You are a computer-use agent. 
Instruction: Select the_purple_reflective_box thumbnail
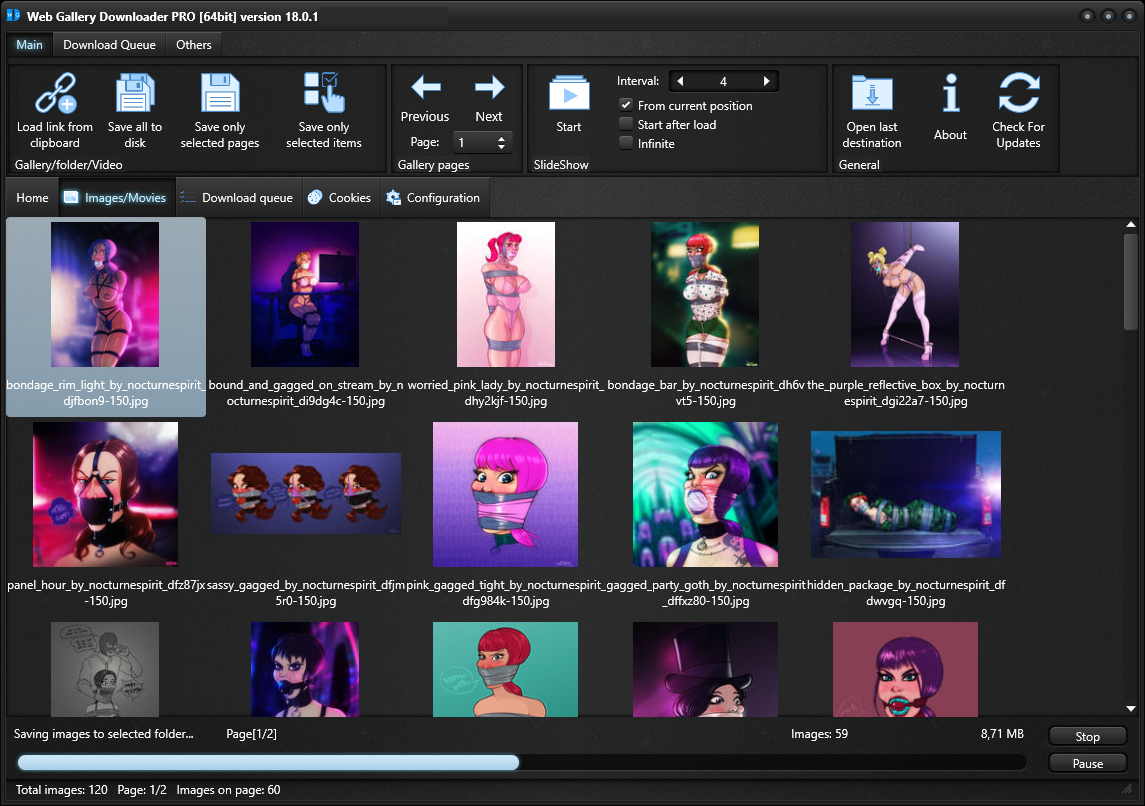pyautogui.click(x=905, y=294)
